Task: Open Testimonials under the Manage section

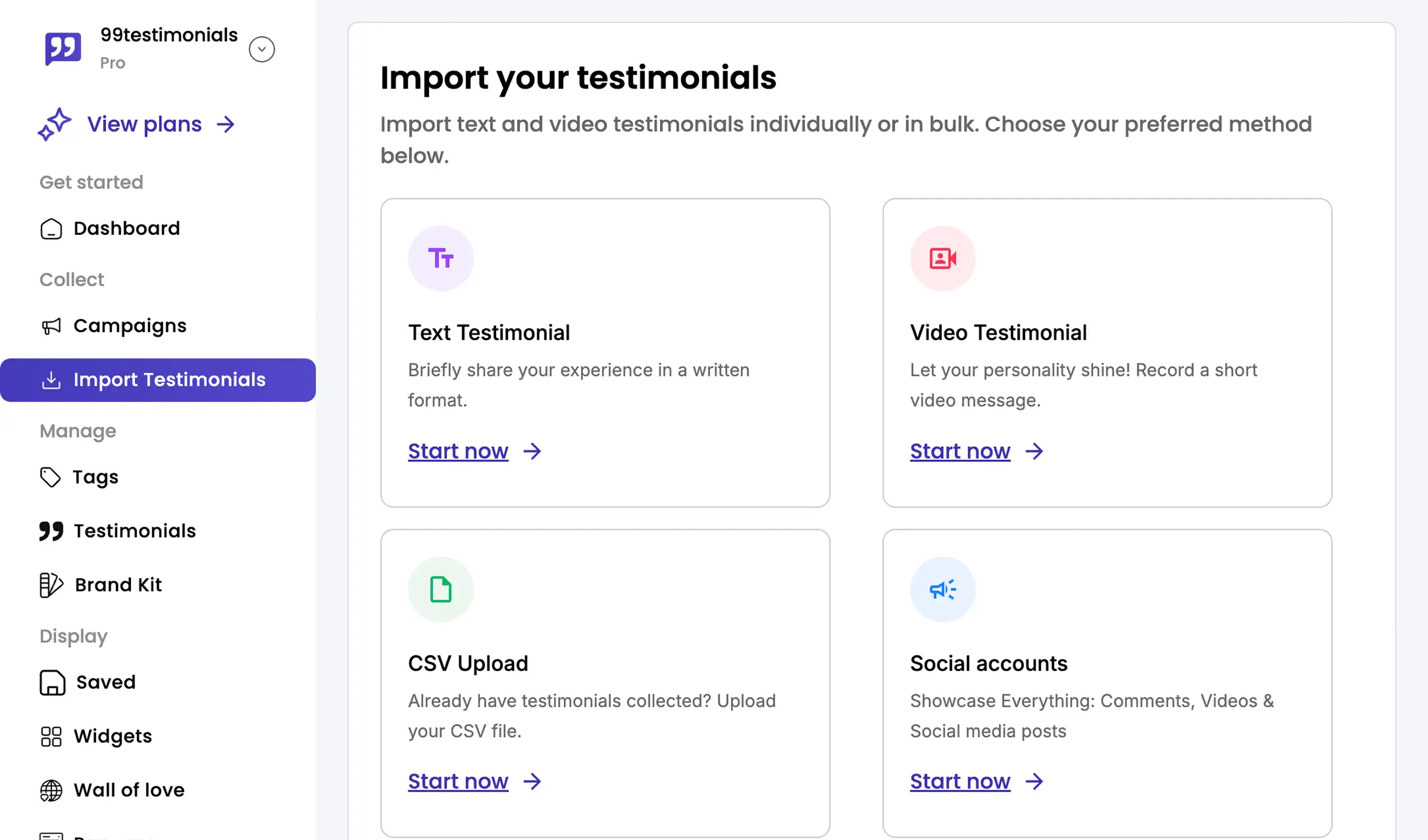Action: pos(134,531)
